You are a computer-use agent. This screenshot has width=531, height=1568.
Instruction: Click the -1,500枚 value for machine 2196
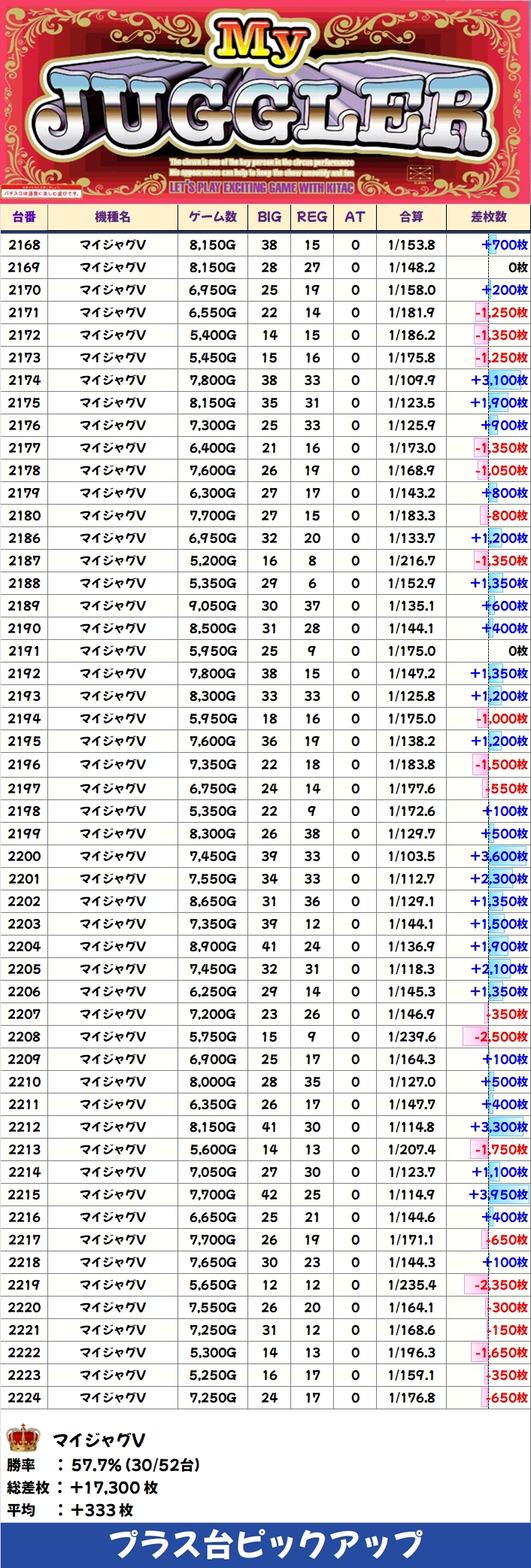502,764
